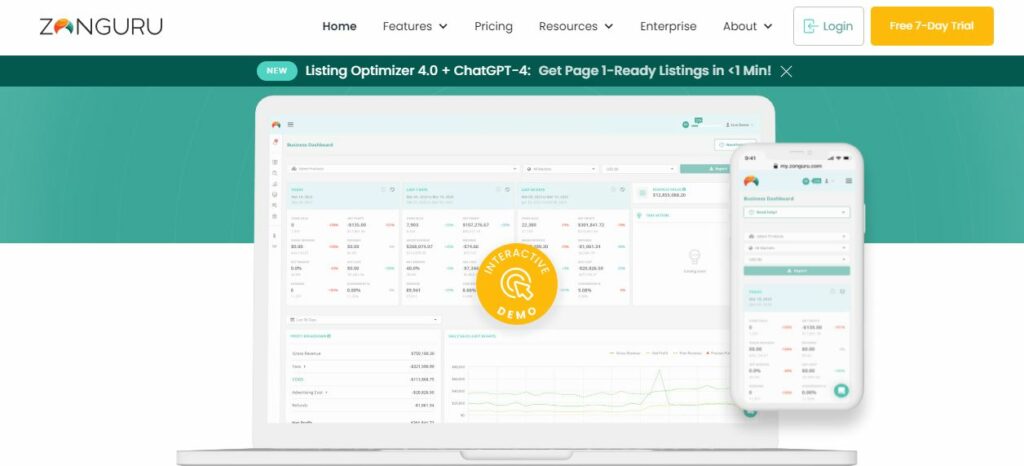Click the Export button on phone mockup
This screenshot has height=466, width=1024.
pos(797,270)
